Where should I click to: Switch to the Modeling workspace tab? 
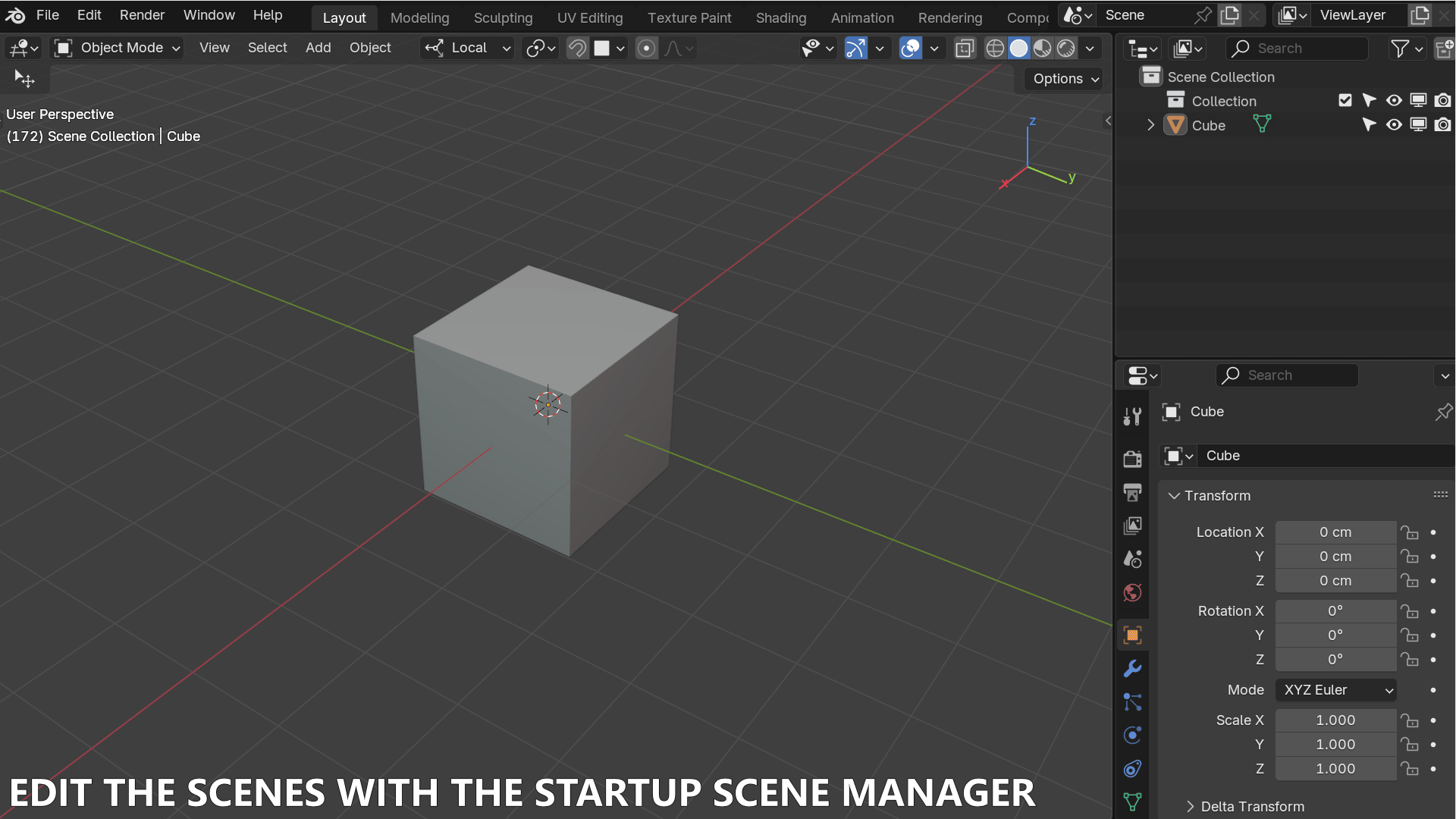pos(419,17)
